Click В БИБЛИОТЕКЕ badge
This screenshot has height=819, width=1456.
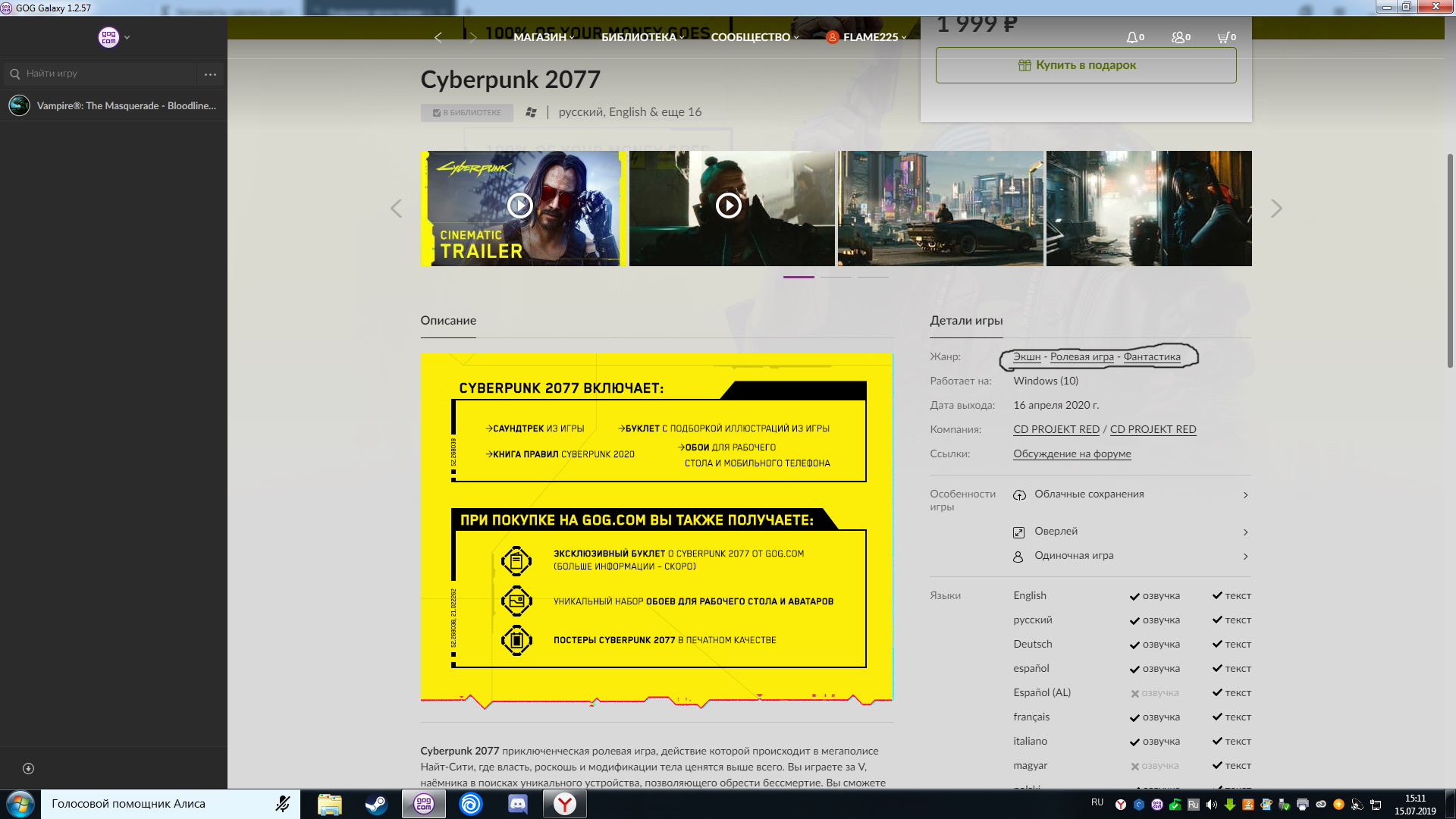[x=466, y=112]
